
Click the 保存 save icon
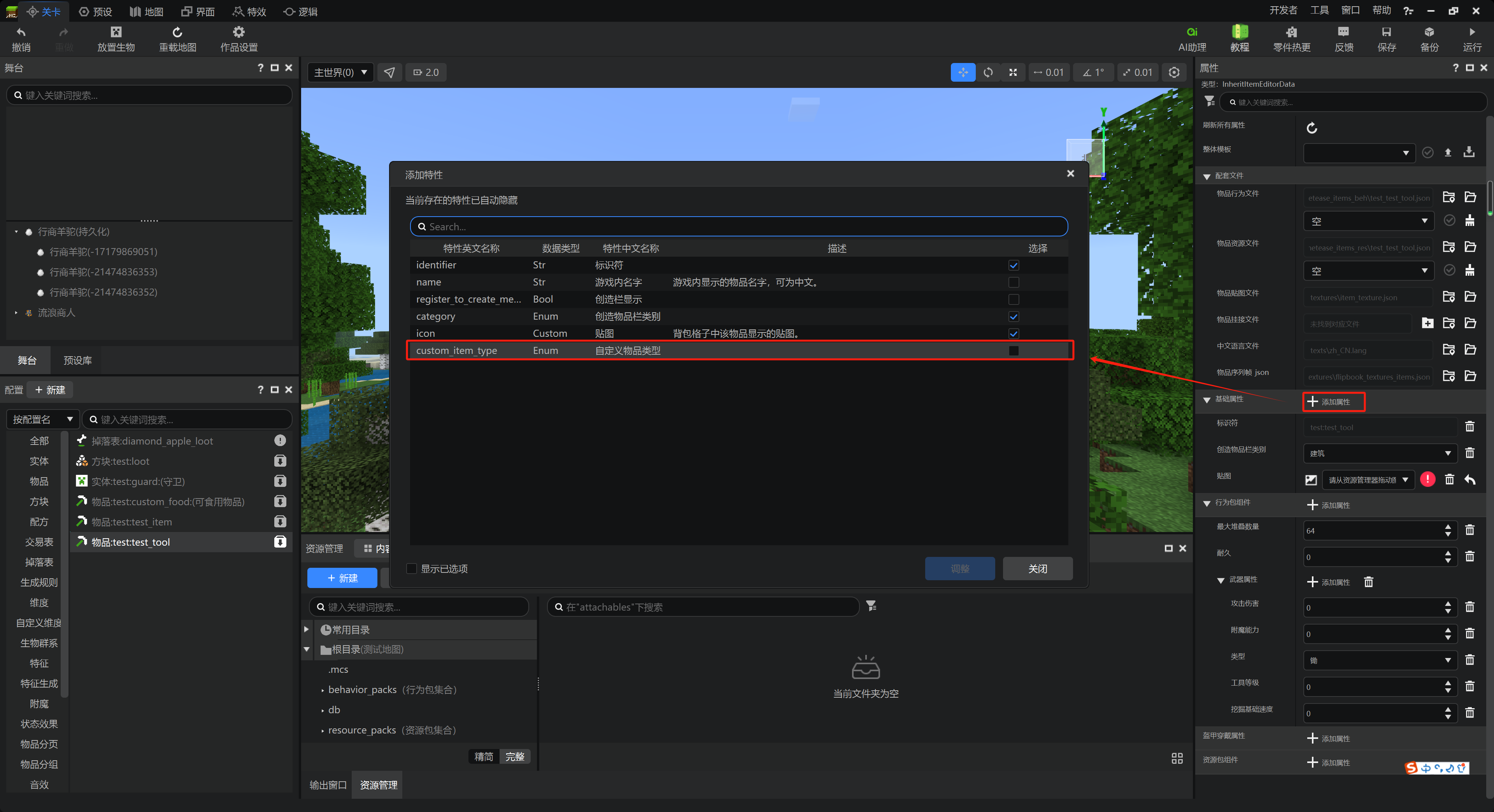pyautogui.click(x=1386, y=32)
